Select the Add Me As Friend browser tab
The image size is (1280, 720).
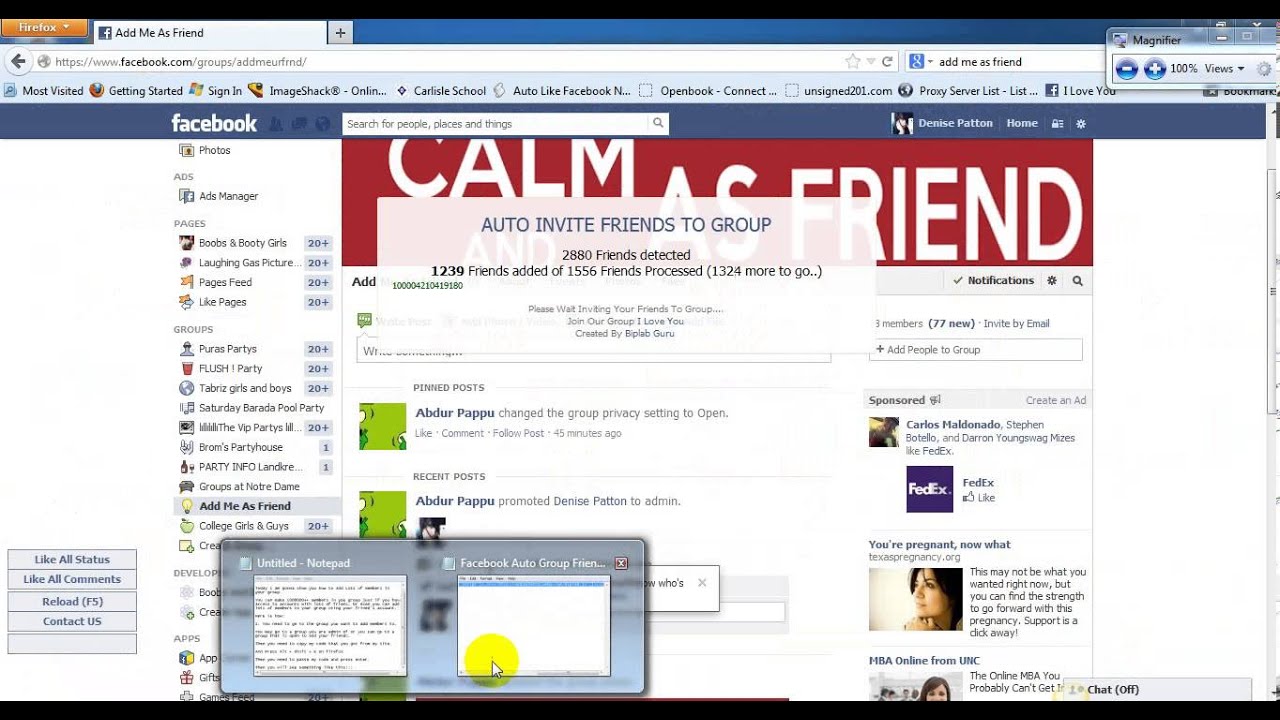coord(209,32)
